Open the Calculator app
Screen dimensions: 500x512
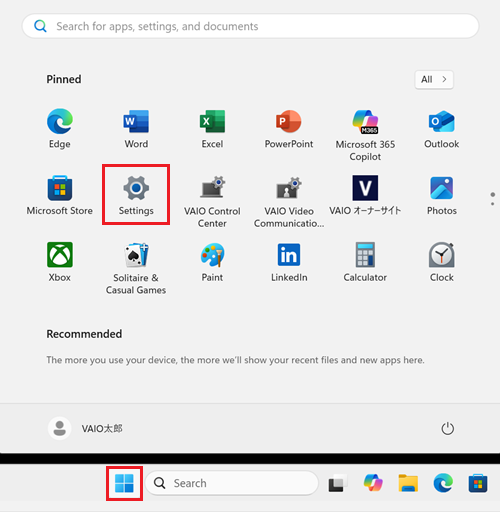tap(365, 262)
